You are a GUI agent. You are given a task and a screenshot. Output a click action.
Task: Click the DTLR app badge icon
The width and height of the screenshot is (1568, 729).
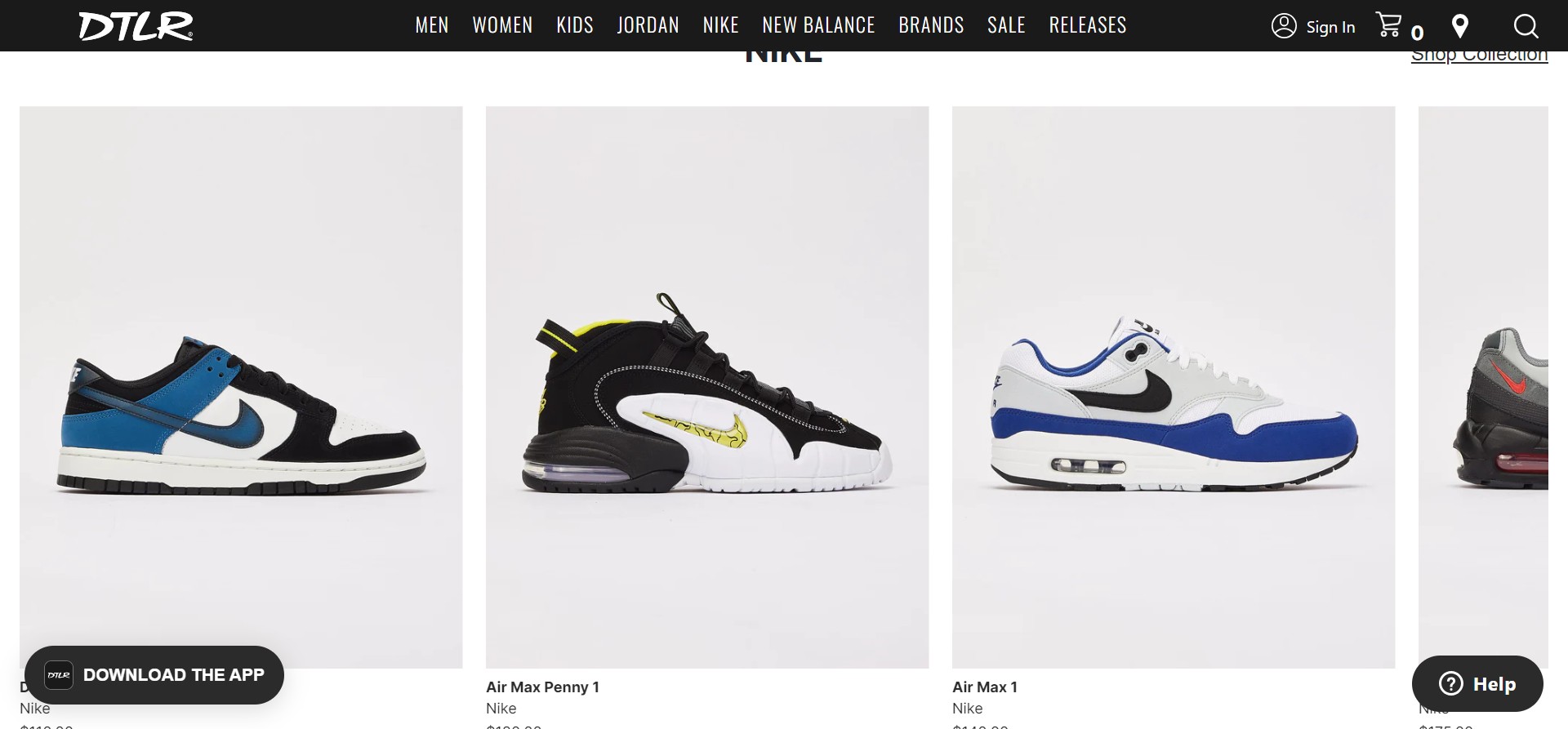(59, 675)
